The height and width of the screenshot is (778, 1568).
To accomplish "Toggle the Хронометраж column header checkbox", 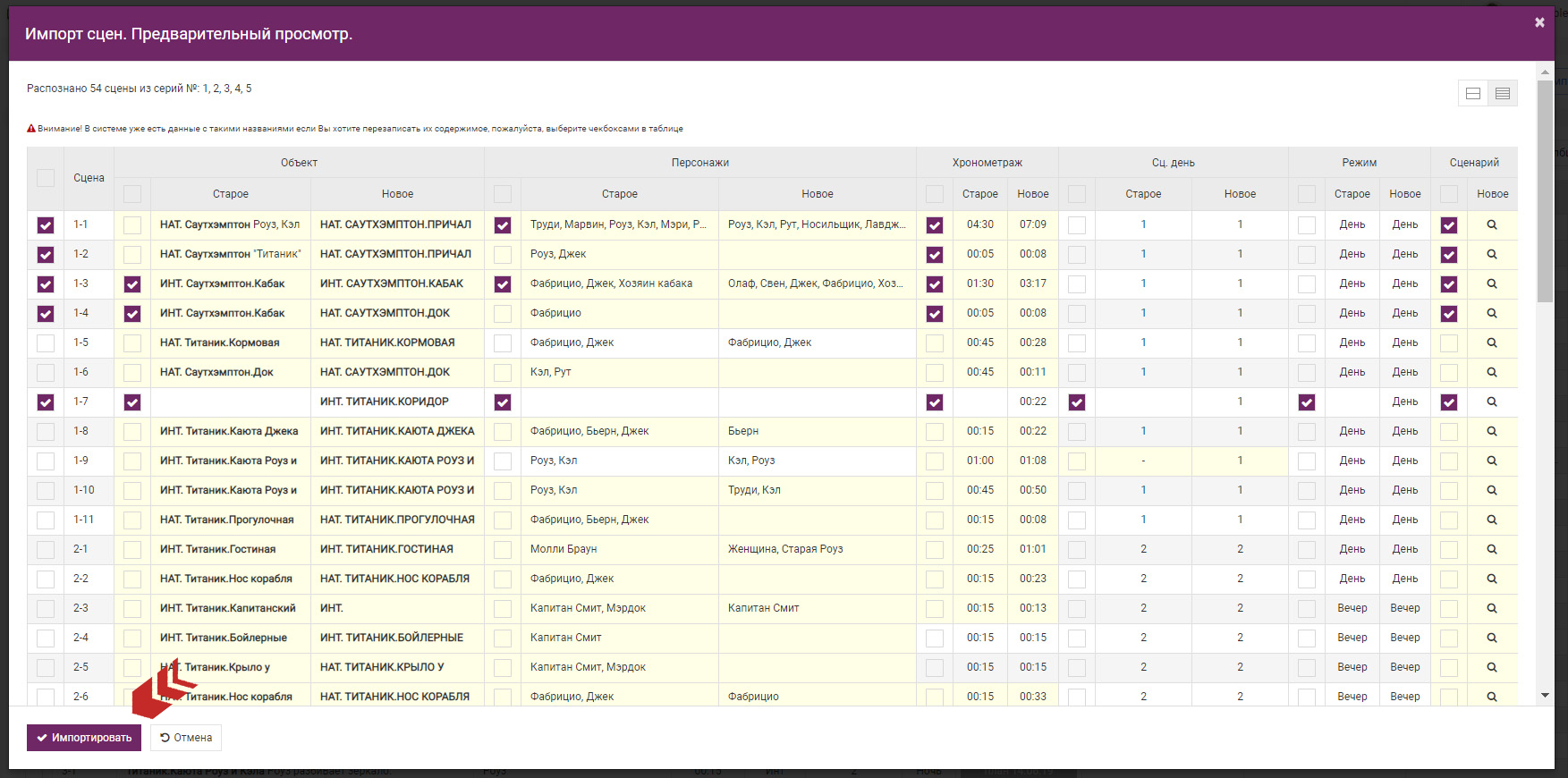I will pos(935,194).
